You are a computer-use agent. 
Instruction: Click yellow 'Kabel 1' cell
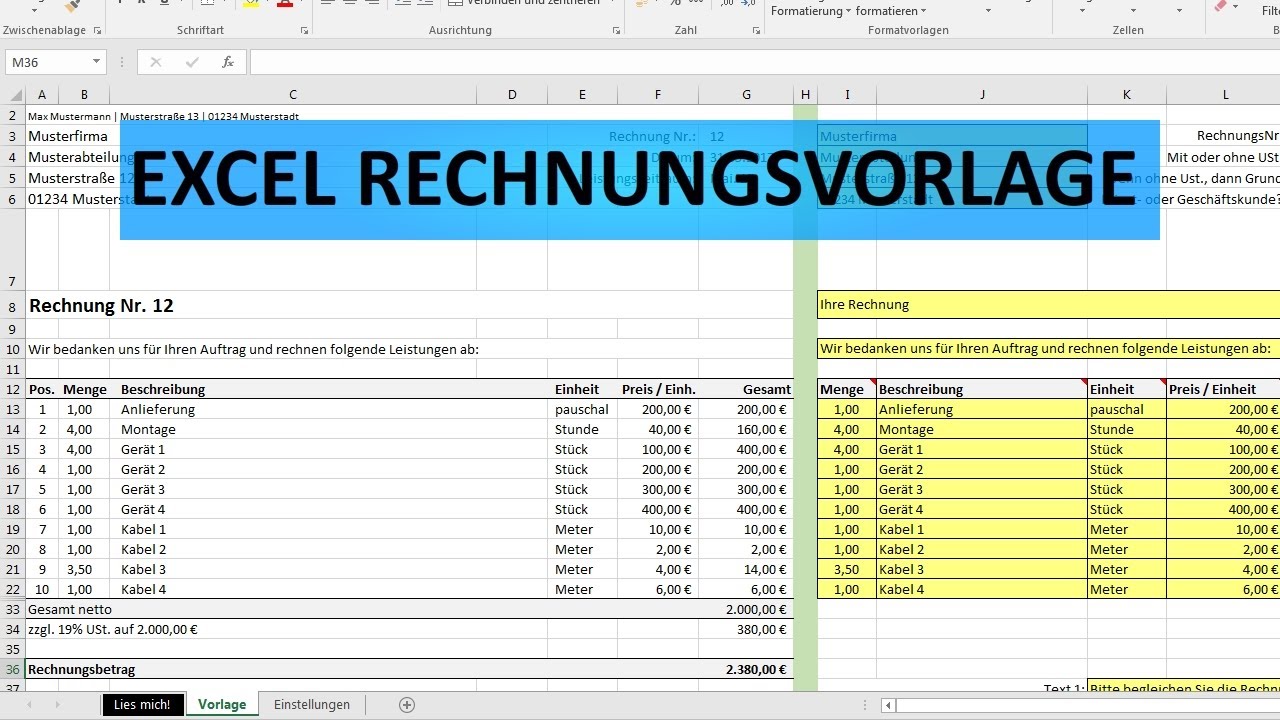[982, 529]
